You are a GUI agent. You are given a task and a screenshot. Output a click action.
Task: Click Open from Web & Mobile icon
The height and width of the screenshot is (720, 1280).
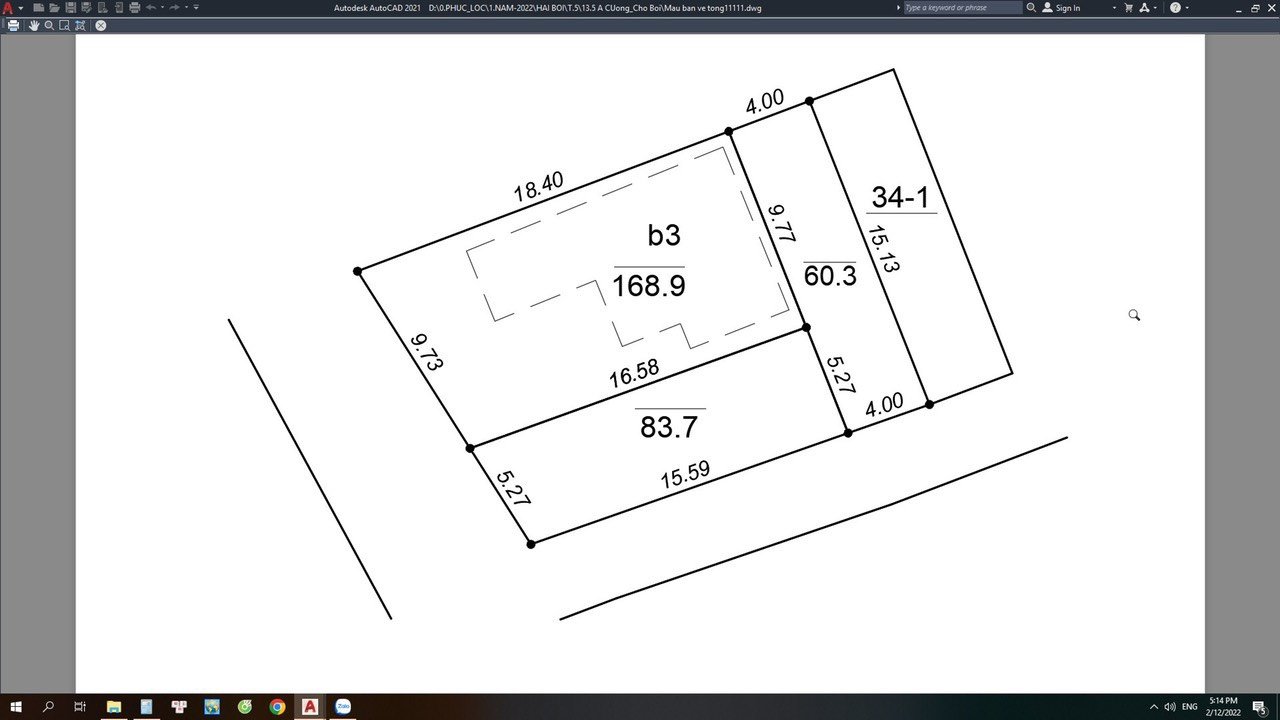click(102, 8)
